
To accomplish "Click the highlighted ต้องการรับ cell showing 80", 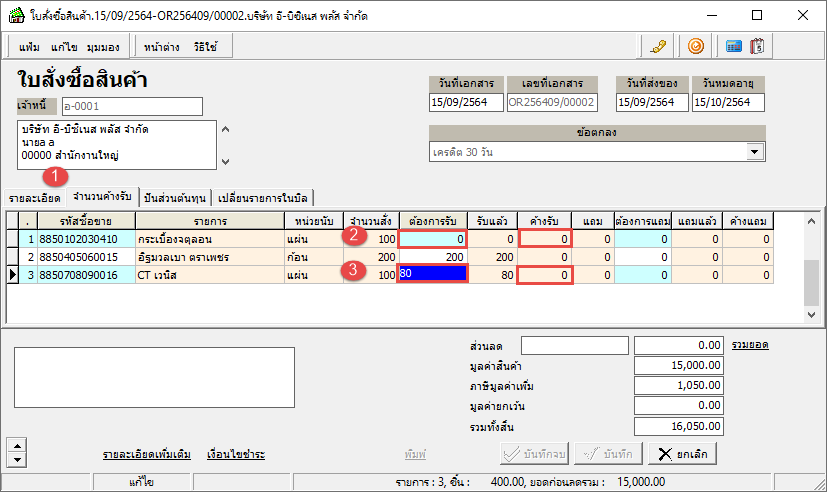I will point(432,274).
